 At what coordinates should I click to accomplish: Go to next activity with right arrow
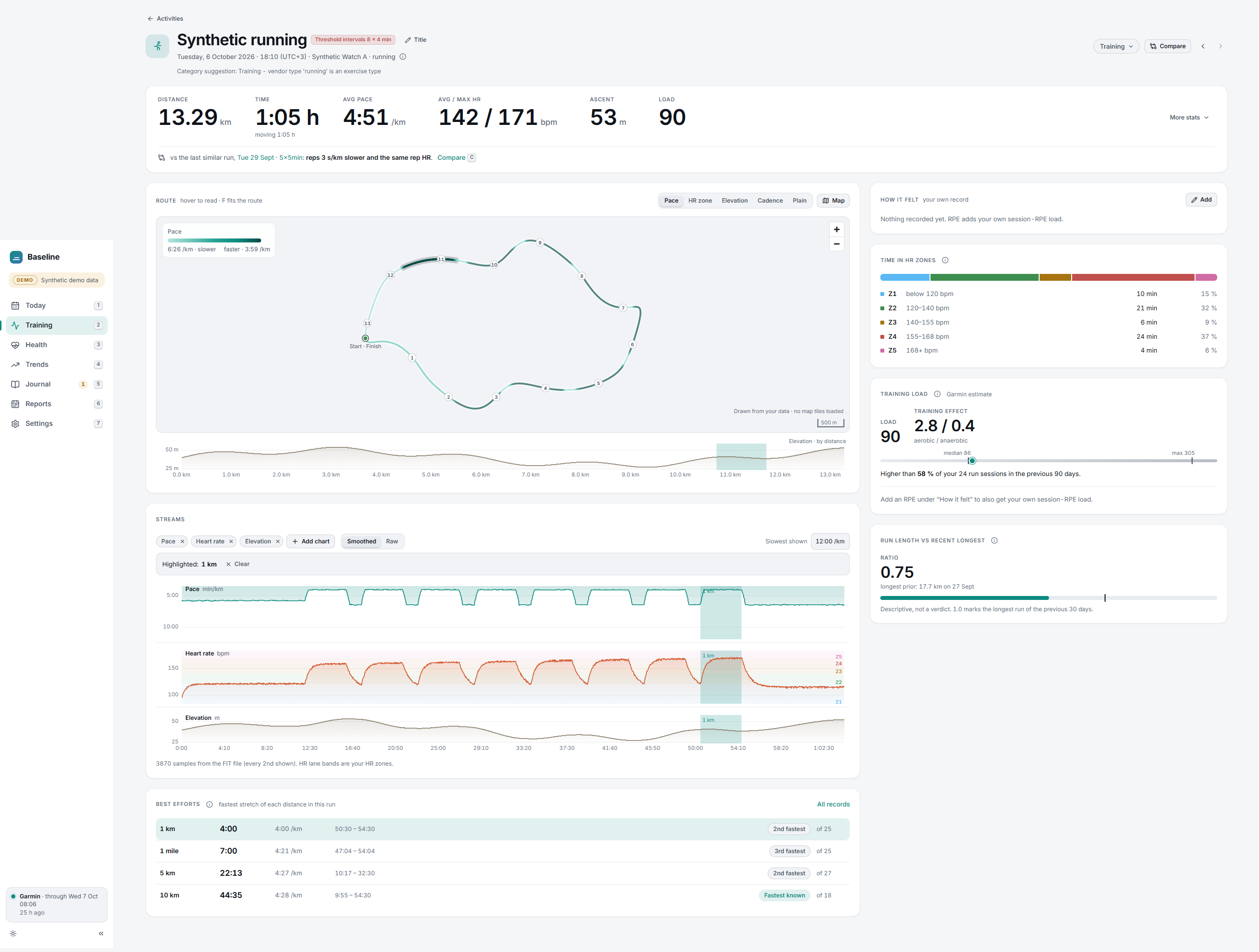click(x=1220, y=46)
